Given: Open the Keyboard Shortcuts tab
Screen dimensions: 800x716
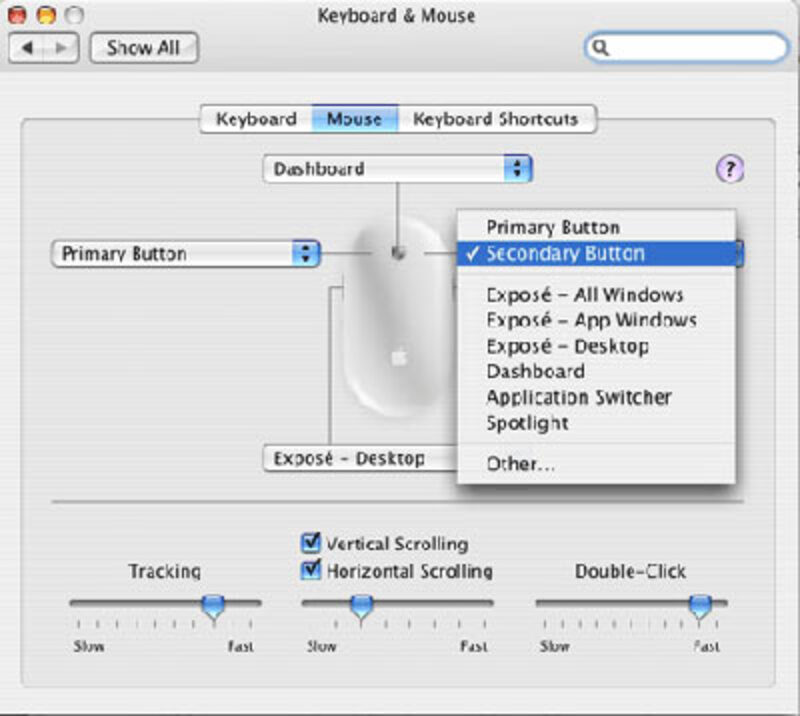Looking at the screenshot, I should point(496,119).
